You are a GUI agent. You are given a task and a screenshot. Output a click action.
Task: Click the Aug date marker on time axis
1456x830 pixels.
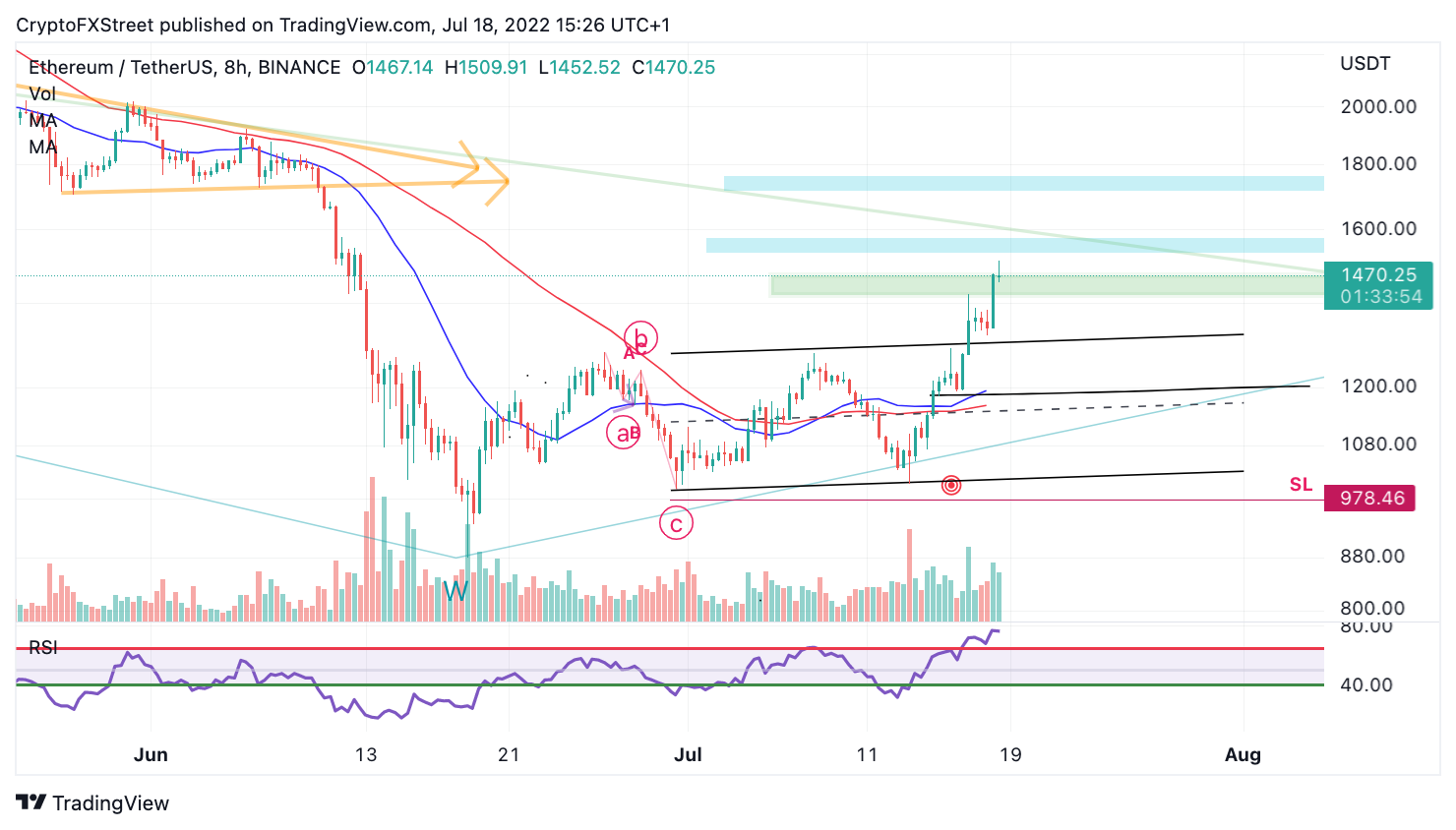point(1243,754)
